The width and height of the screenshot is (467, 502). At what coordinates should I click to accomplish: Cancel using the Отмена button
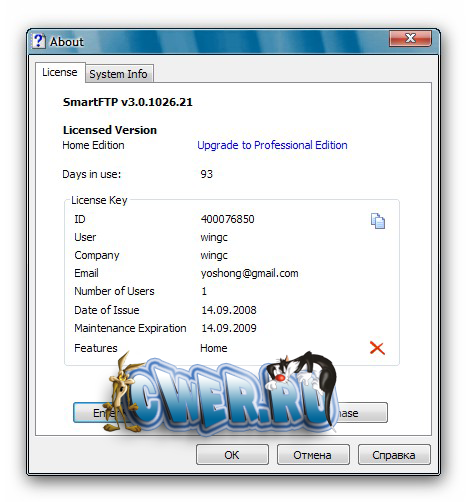click(313, 455)
